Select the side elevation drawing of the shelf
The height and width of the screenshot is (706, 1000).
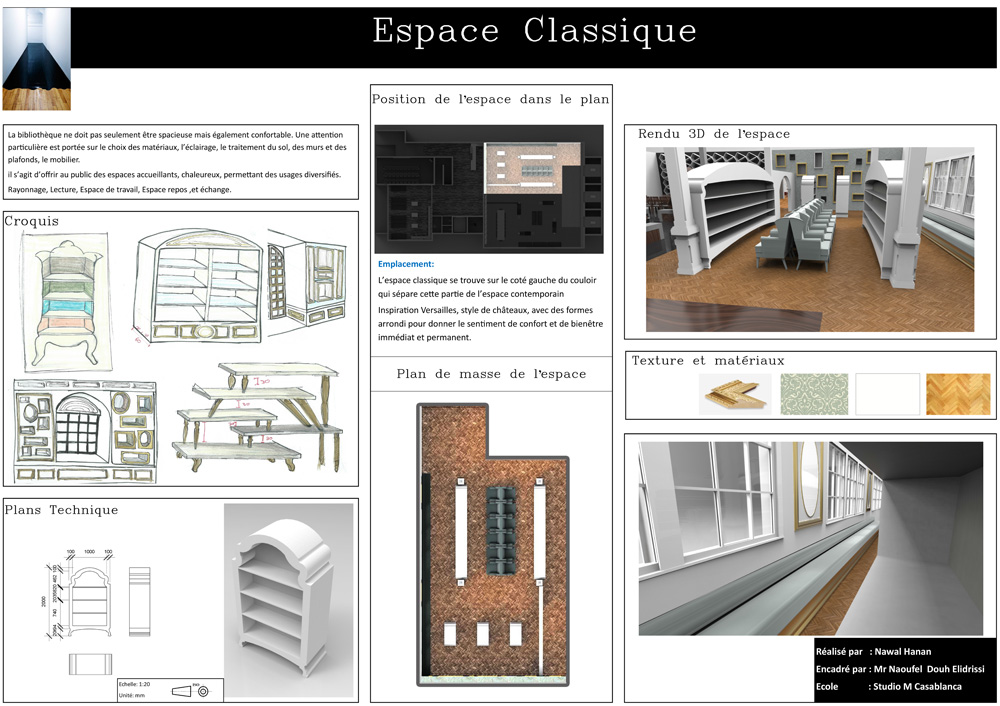coord(139,601)
